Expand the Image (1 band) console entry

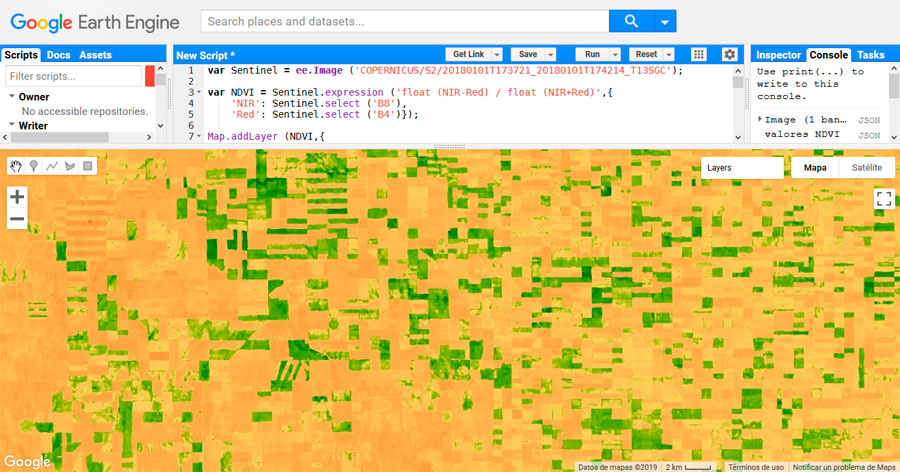coord(760,119)
